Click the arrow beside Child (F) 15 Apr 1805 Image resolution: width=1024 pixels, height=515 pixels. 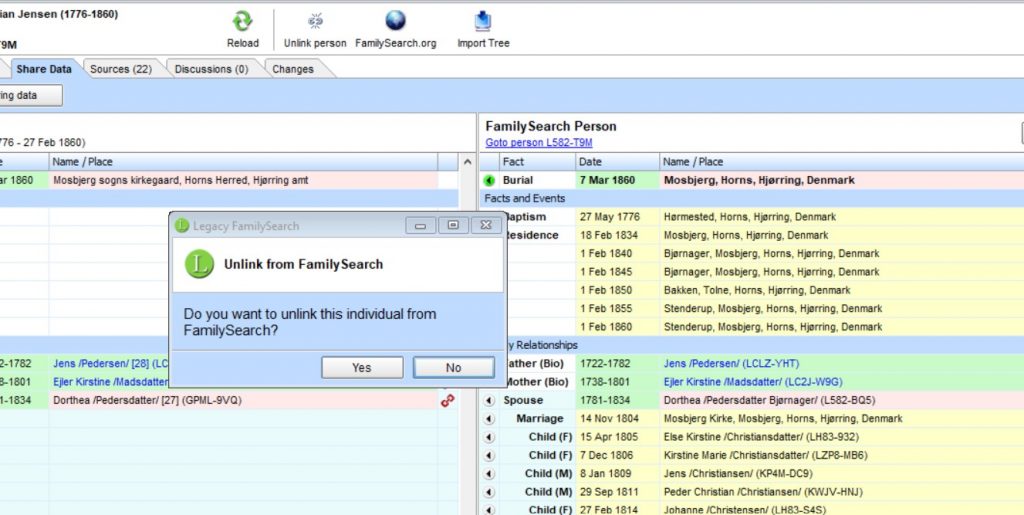click(489, 437)
